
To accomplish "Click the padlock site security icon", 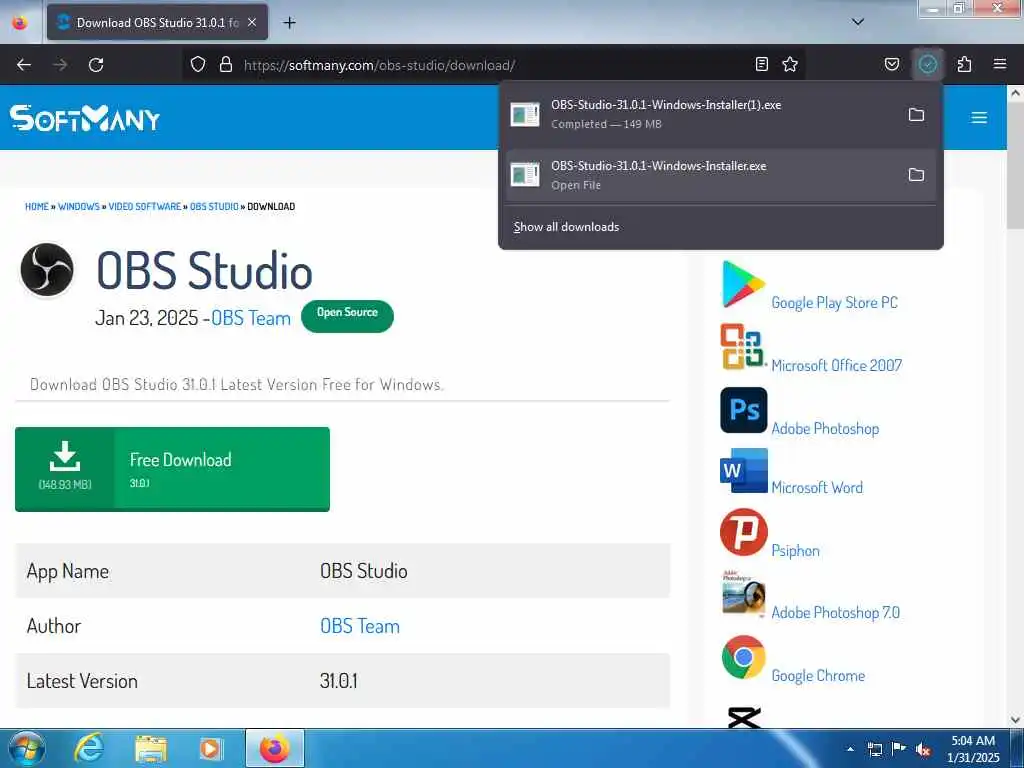I will coord(226,64).
